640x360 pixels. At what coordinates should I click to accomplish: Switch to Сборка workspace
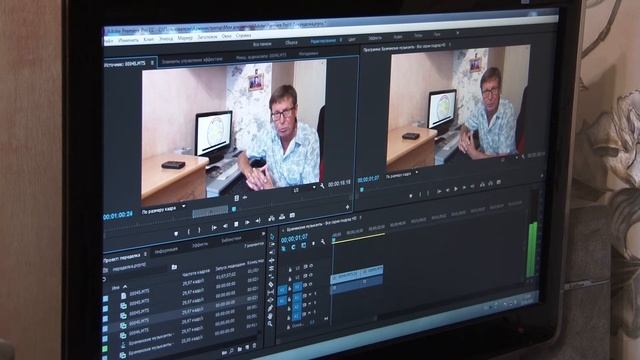click(291, 42)
